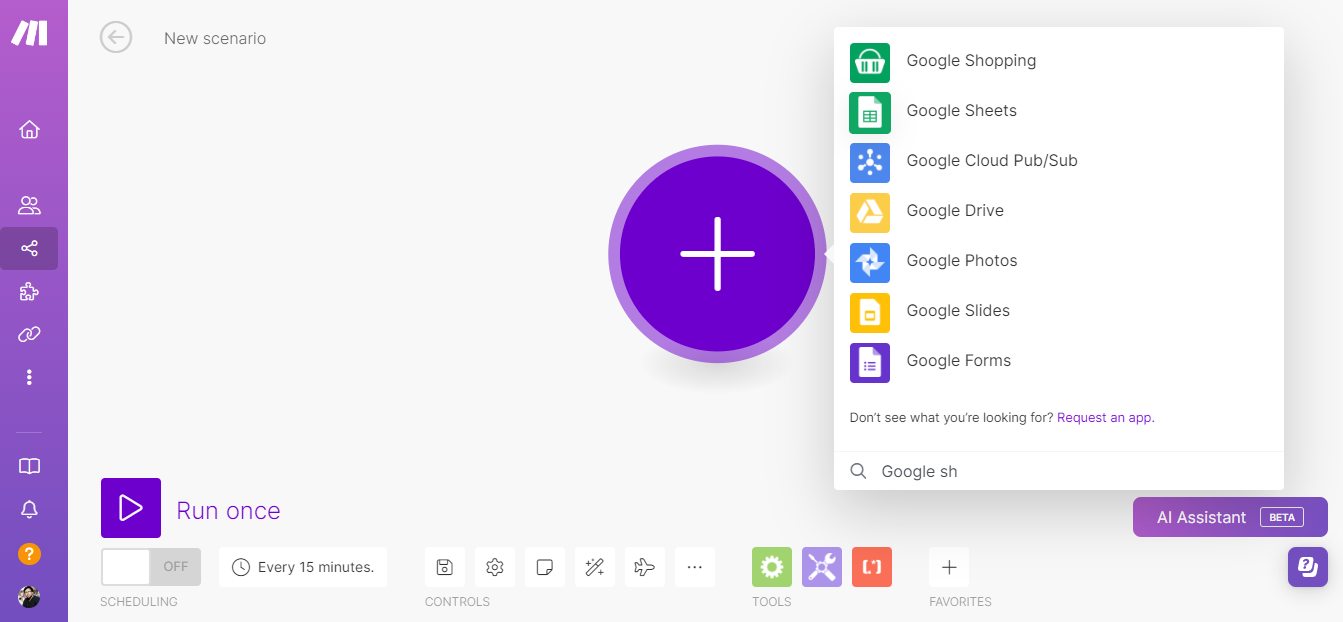The height and width of the screenshot is (622, 1343).
Task: Expand the three-dot more controls menu
Action: click(x=695, y=567)
